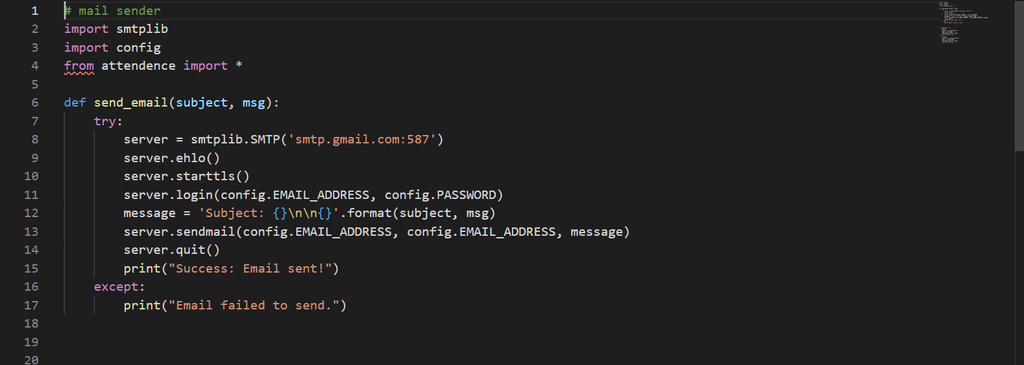Place cursor on the '# mail sender' comment
The image size is (1024, 365).
pos(112,10)
